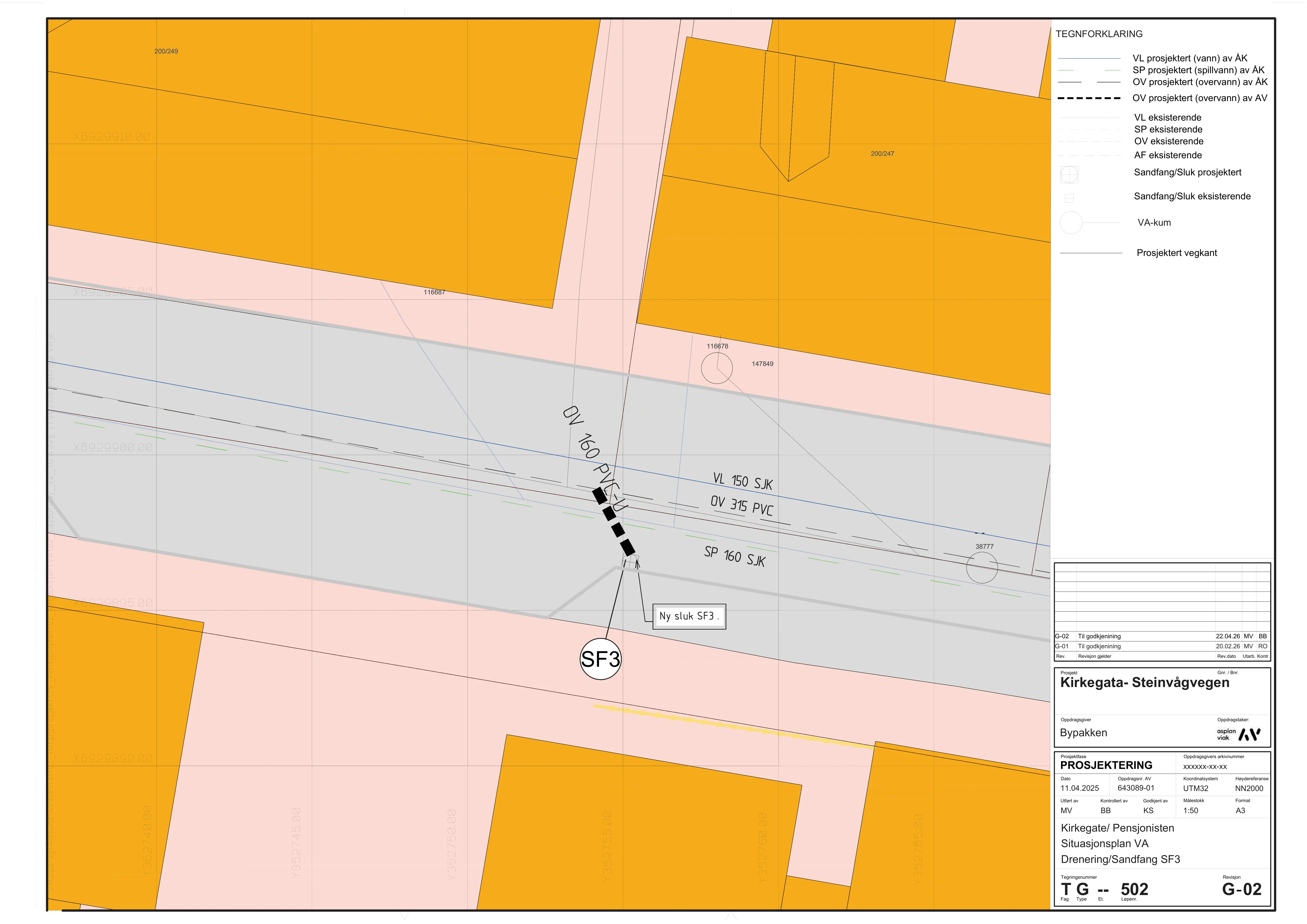Select the 'Ny sluk SF3' label box
Image resolution: width=1307 pixels, height=924 pixels.
coord(689,616)
